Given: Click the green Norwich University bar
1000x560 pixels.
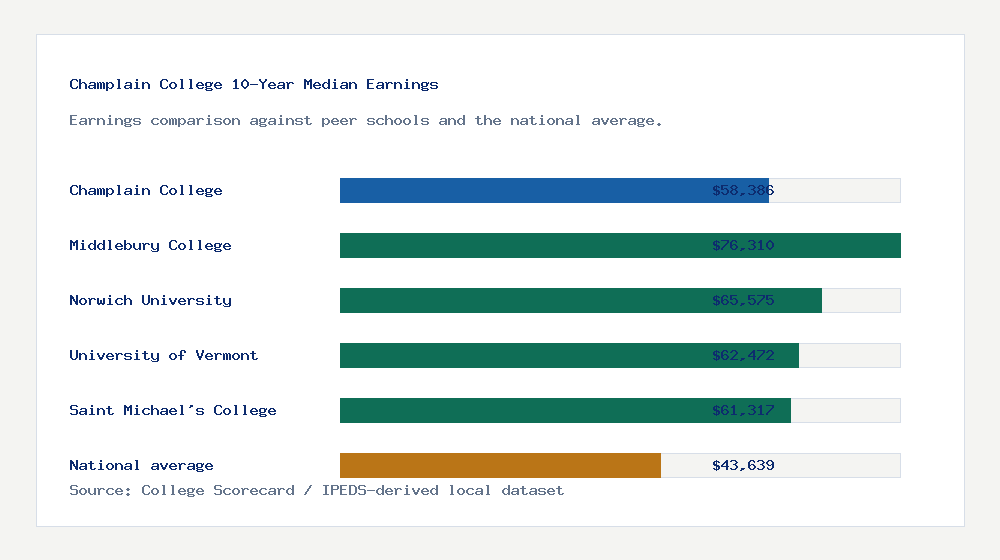Looking at the screenshot, I should tap(581, 300).
